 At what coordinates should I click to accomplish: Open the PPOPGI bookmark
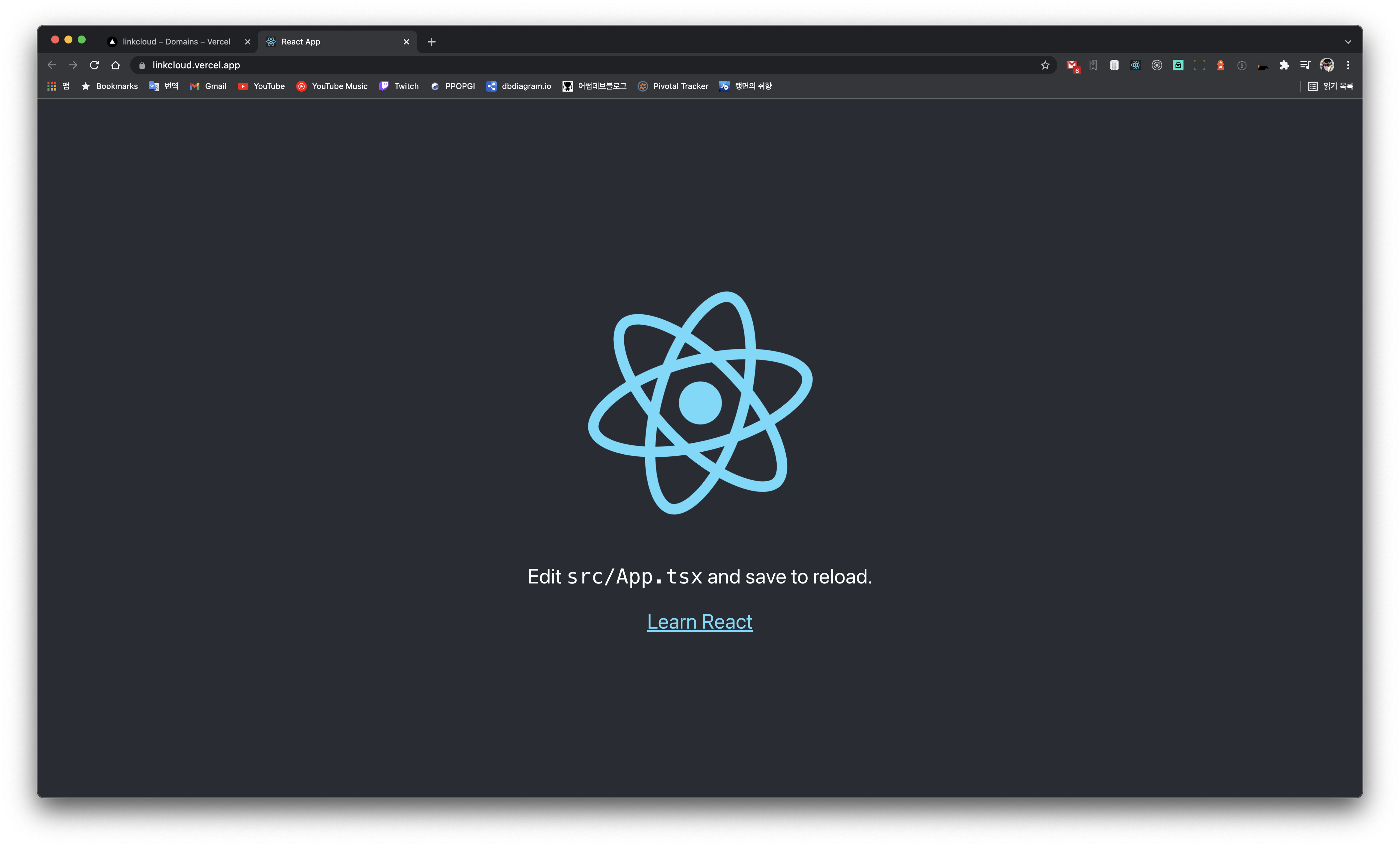pyautogui.click(x=453, y=86)
